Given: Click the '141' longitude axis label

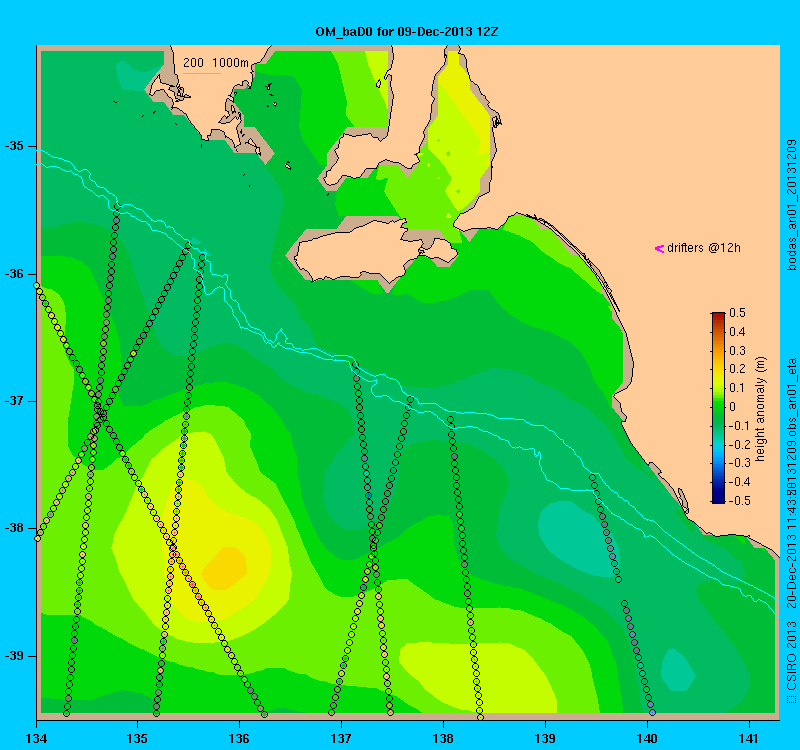Looking at the screenshot, I should [x=749, y=738].
